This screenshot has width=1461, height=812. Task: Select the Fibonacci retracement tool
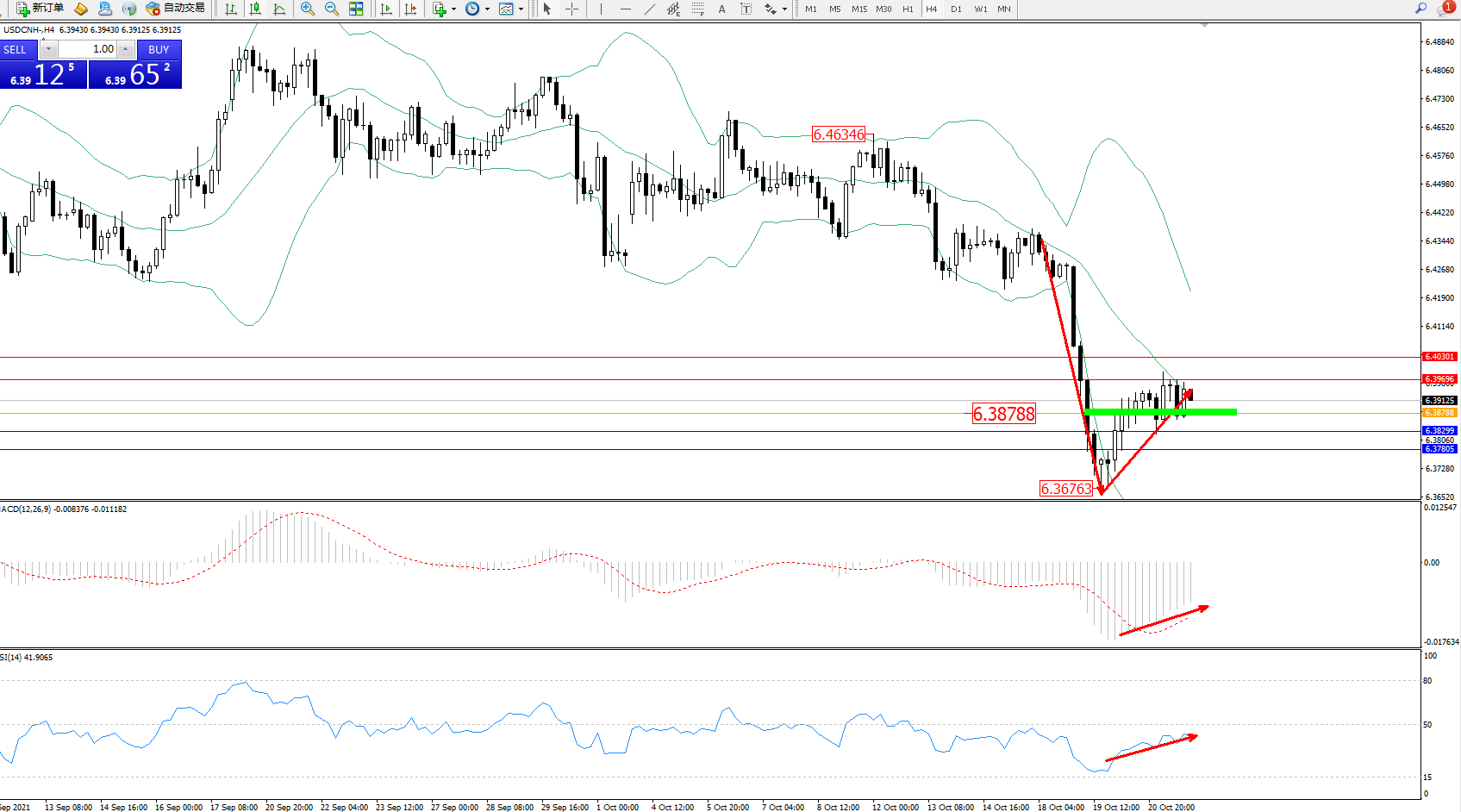[697, 9]
